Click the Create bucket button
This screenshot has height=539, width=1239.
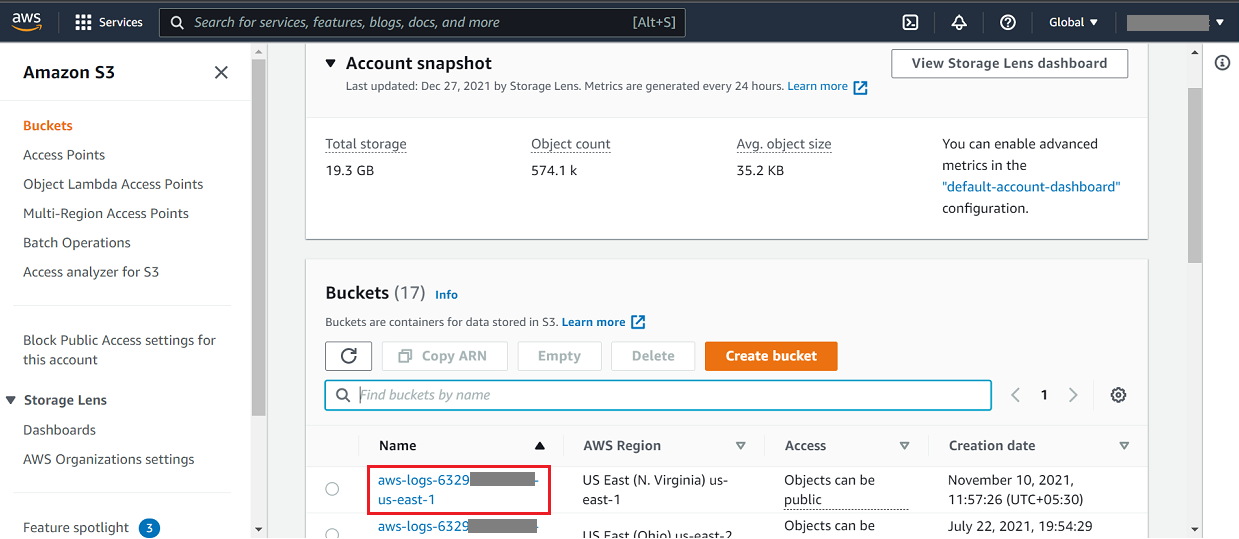pos(770,356)
